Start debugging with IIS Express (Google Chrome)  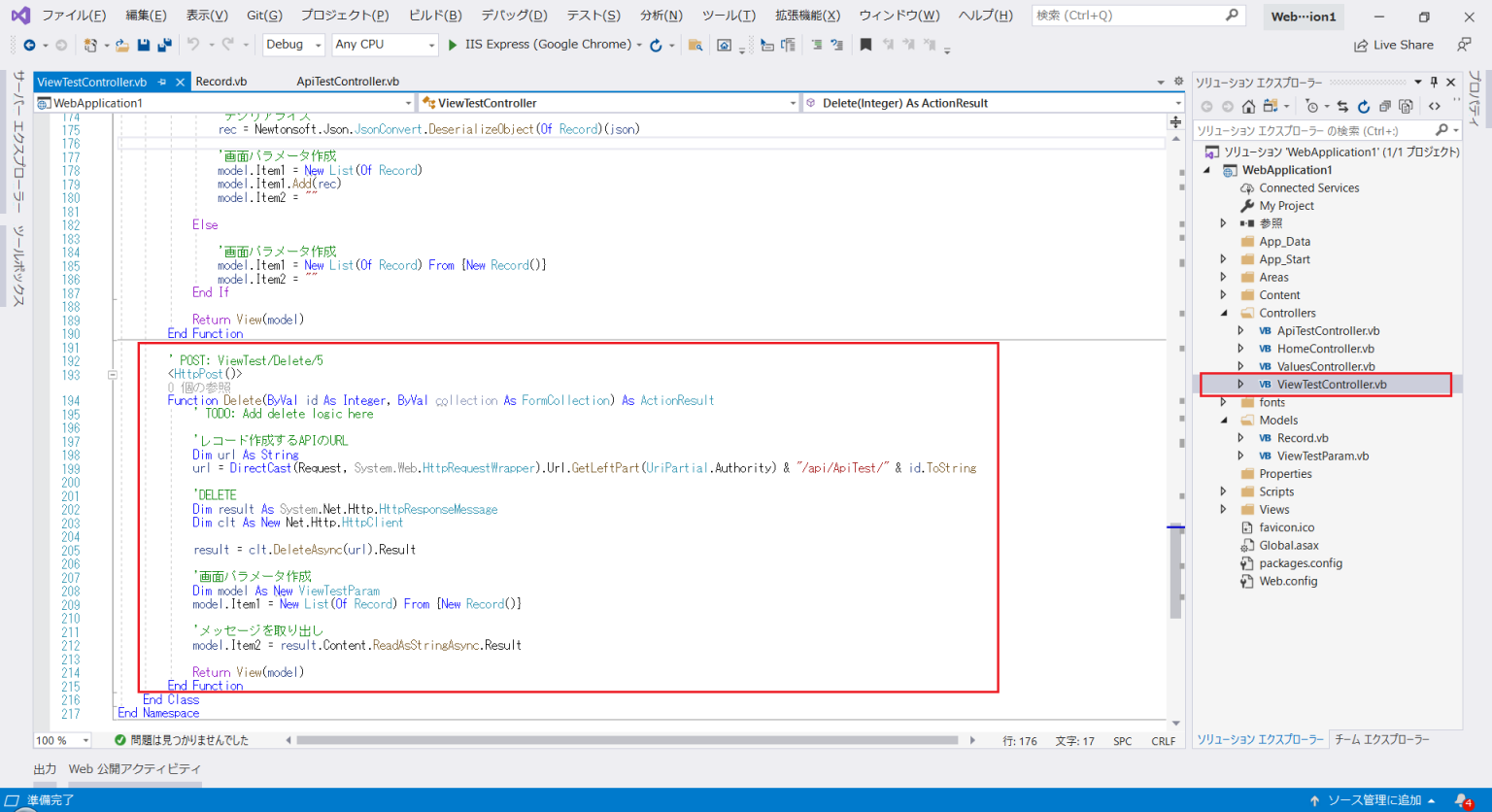pos(452,45)
